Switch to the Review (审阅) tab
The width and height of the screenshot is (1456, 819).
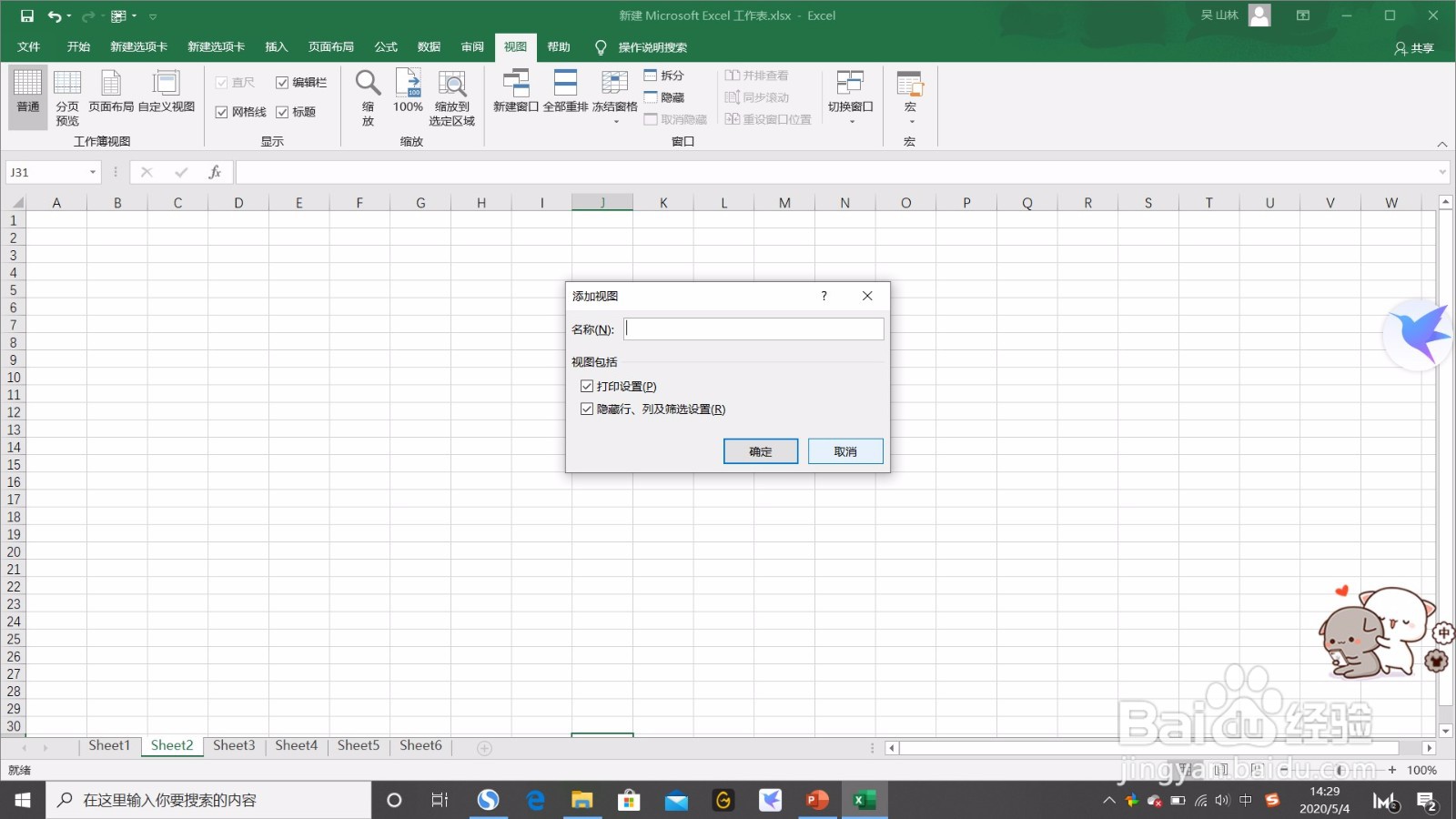click(472, 47)
